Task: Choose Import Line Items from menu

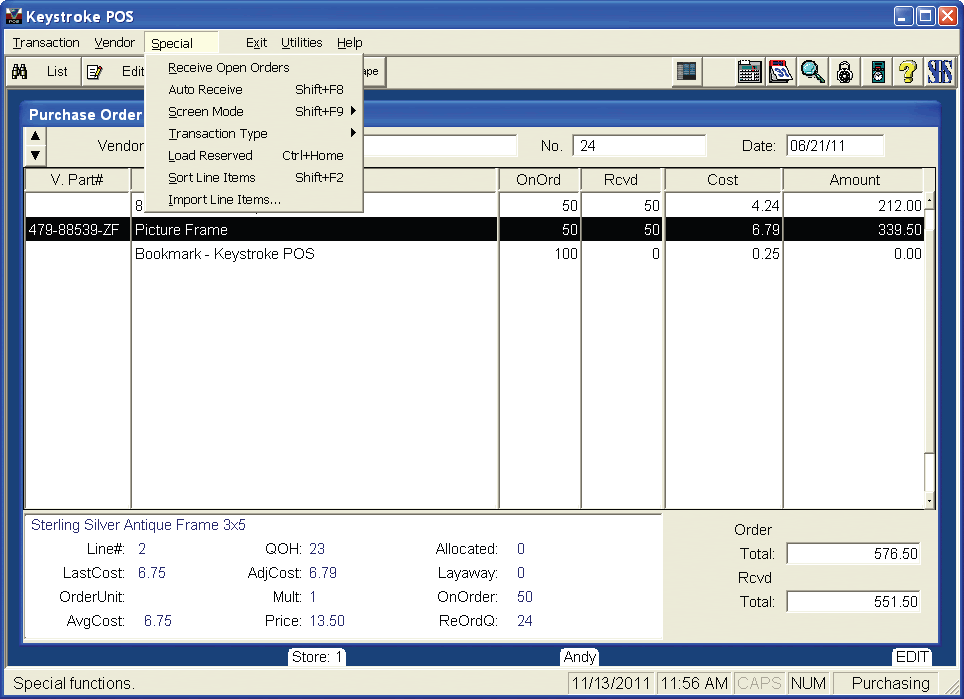Action: tap(224, 200)
